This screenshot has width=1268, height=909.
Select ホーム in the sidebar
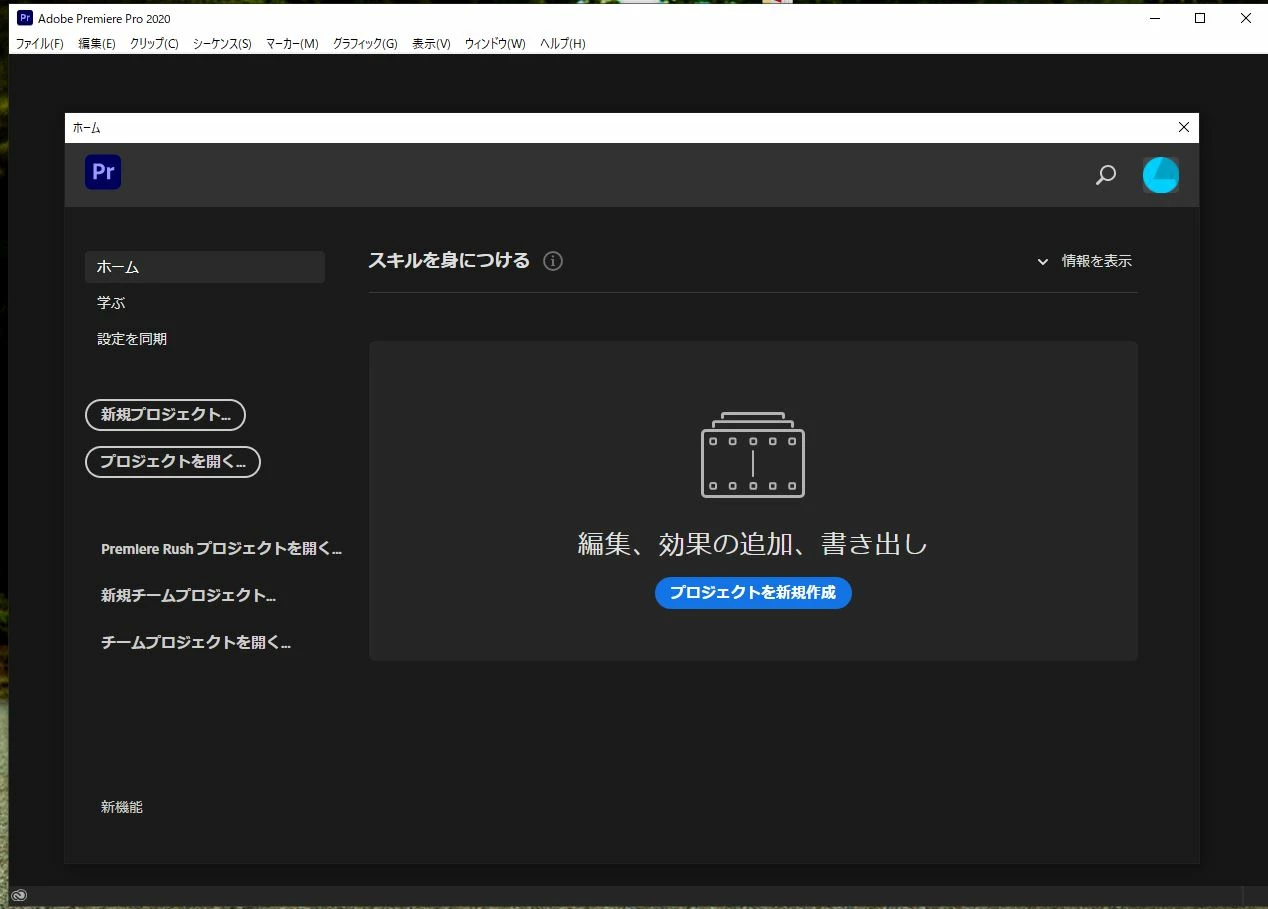click(x=205, y=267)
